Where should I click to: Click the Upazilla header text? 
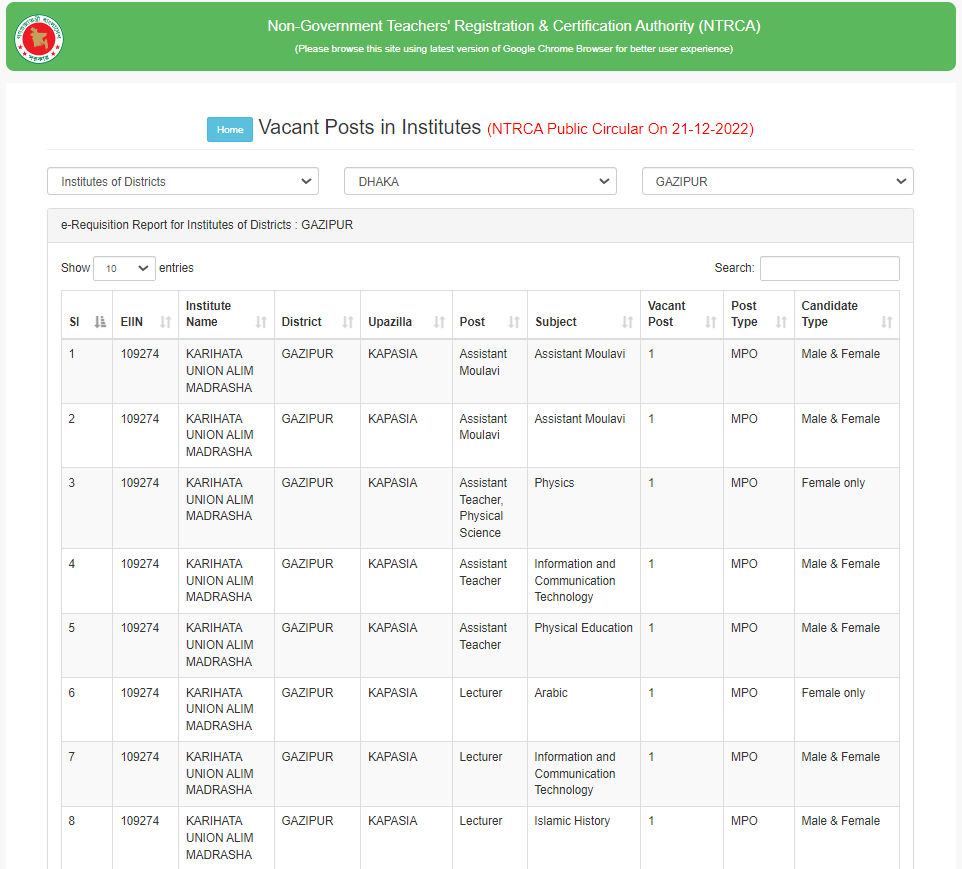point(390,322)
